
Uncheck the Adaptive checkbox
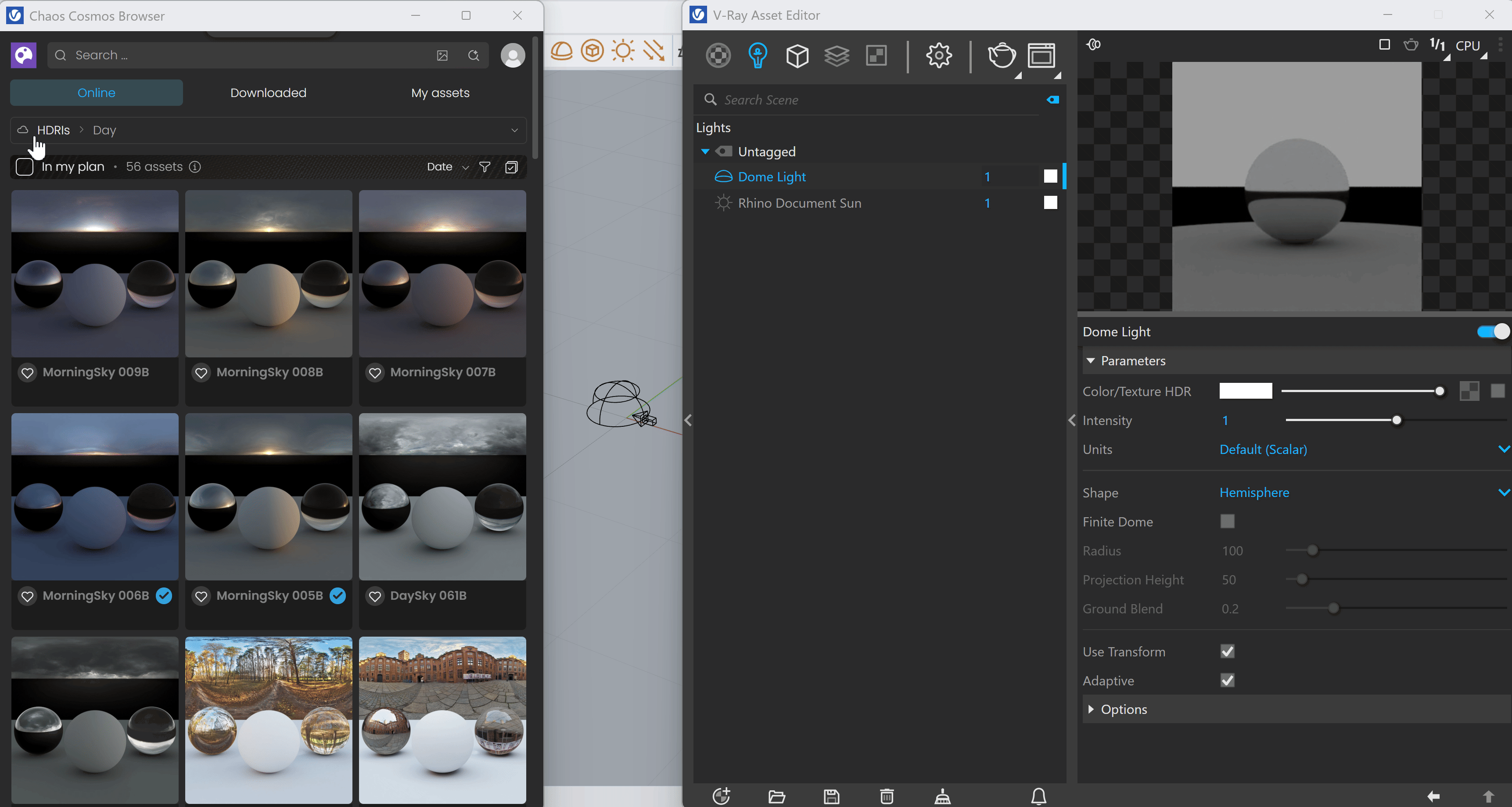pyautogui.click(x=1227, y=680)
